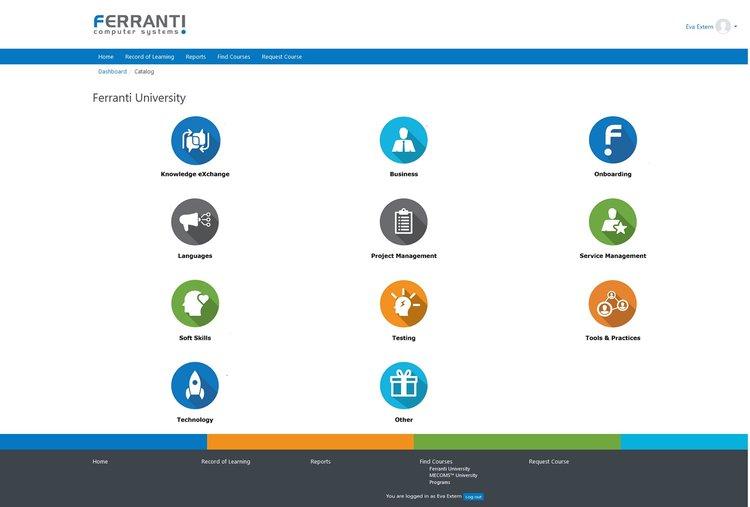
Task: Click the Languages category label
Action: tap(195, 256)
